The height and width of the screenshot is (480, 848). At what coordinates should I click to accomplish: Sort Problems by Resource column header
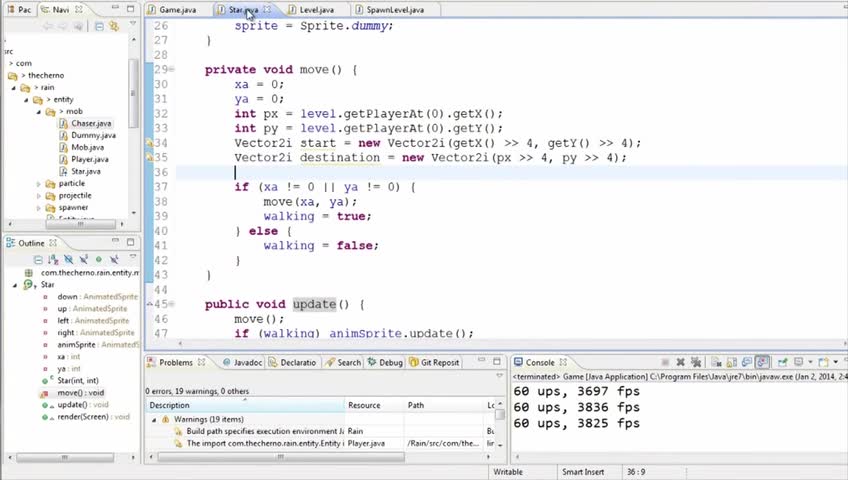(374, 405)
